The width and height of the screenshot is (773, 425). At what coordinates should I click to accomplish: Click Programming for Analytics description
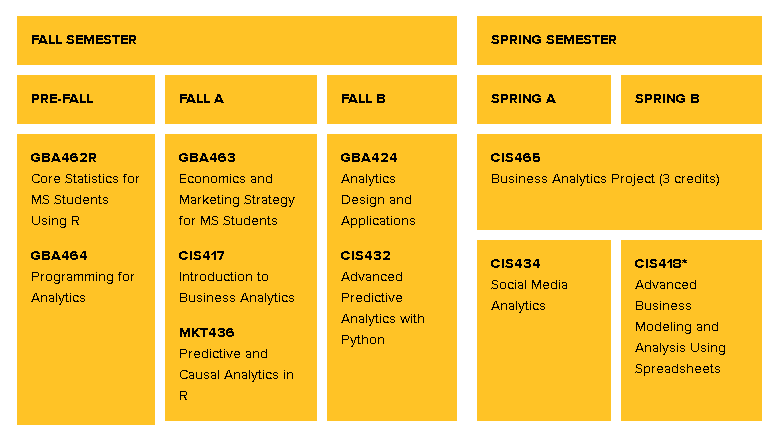point(82,287)
